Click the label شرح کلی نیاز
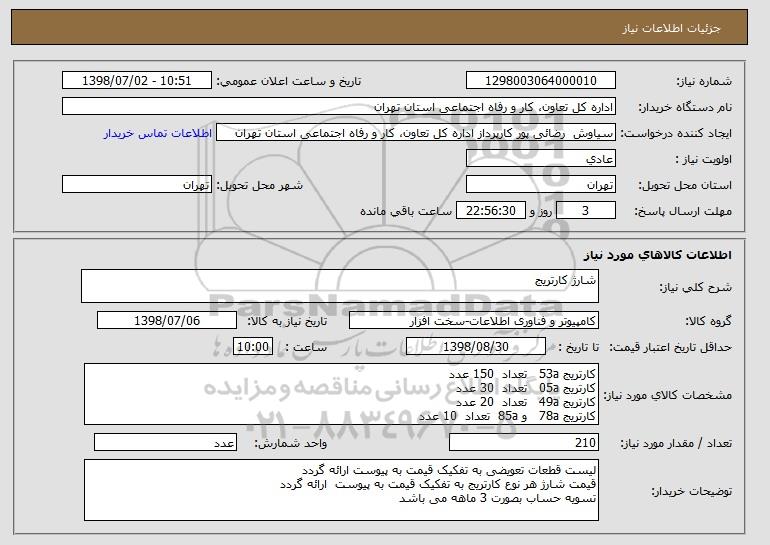 (x=695, y=287)
